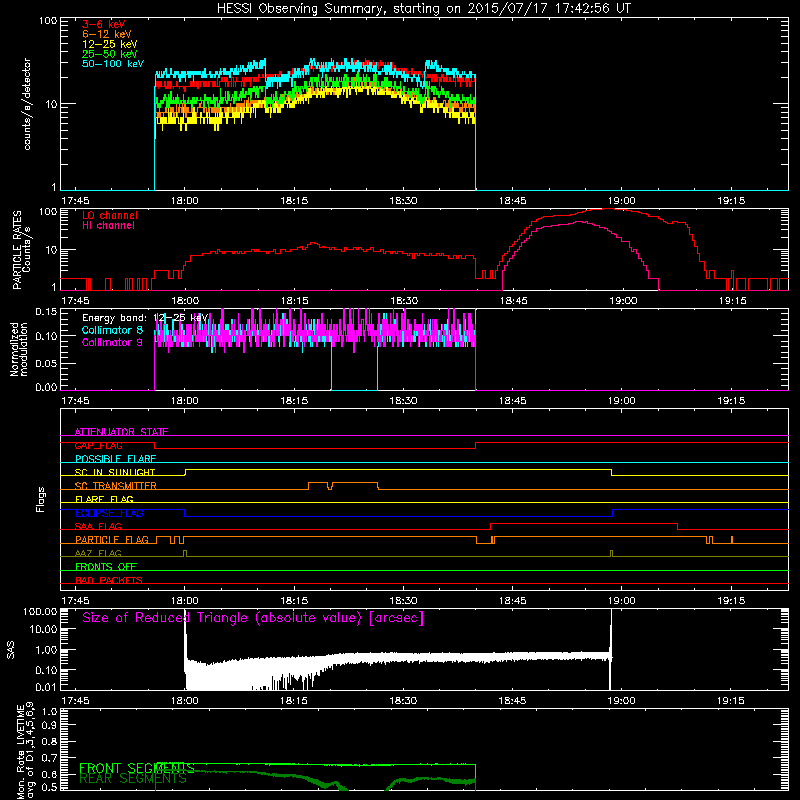Select the Collimator 9 legend entry
This screenshot has height=800, width=800.
coord(112,342)
